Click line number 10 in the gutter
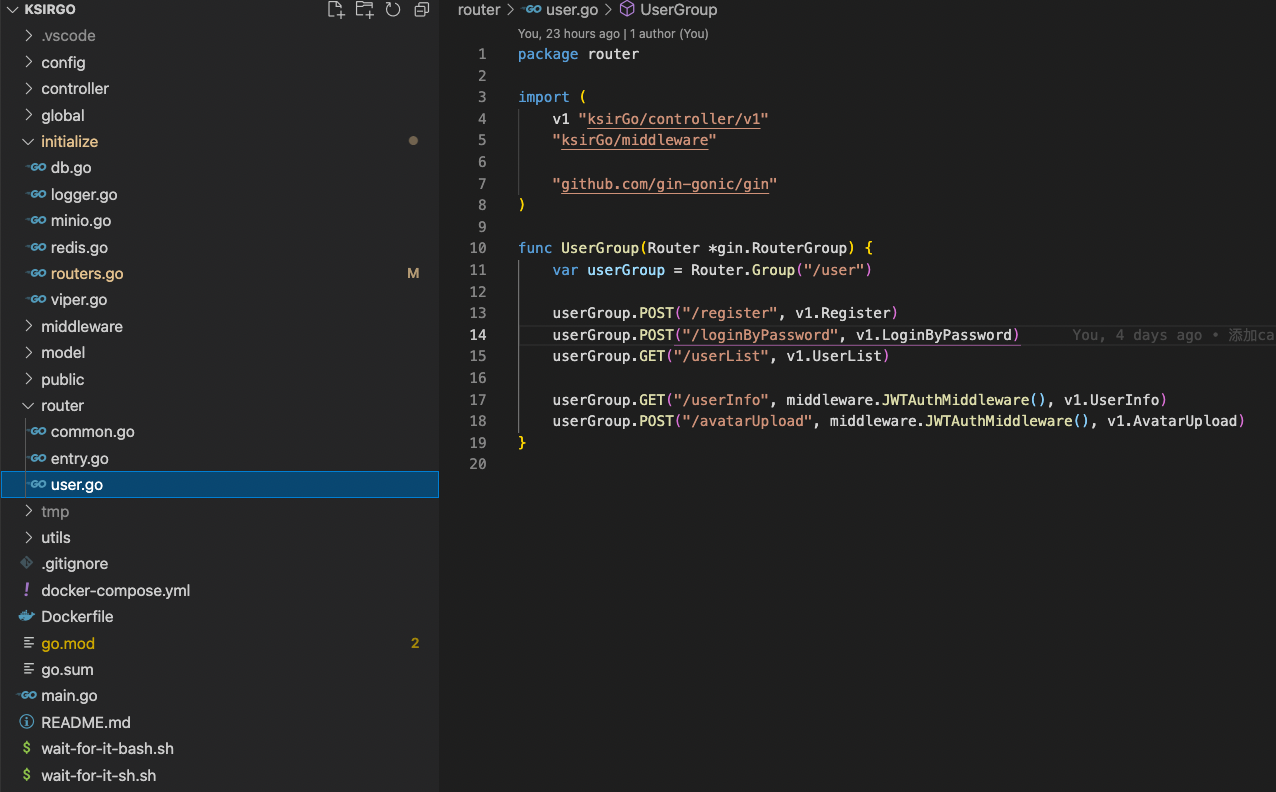 coord(478,248)
